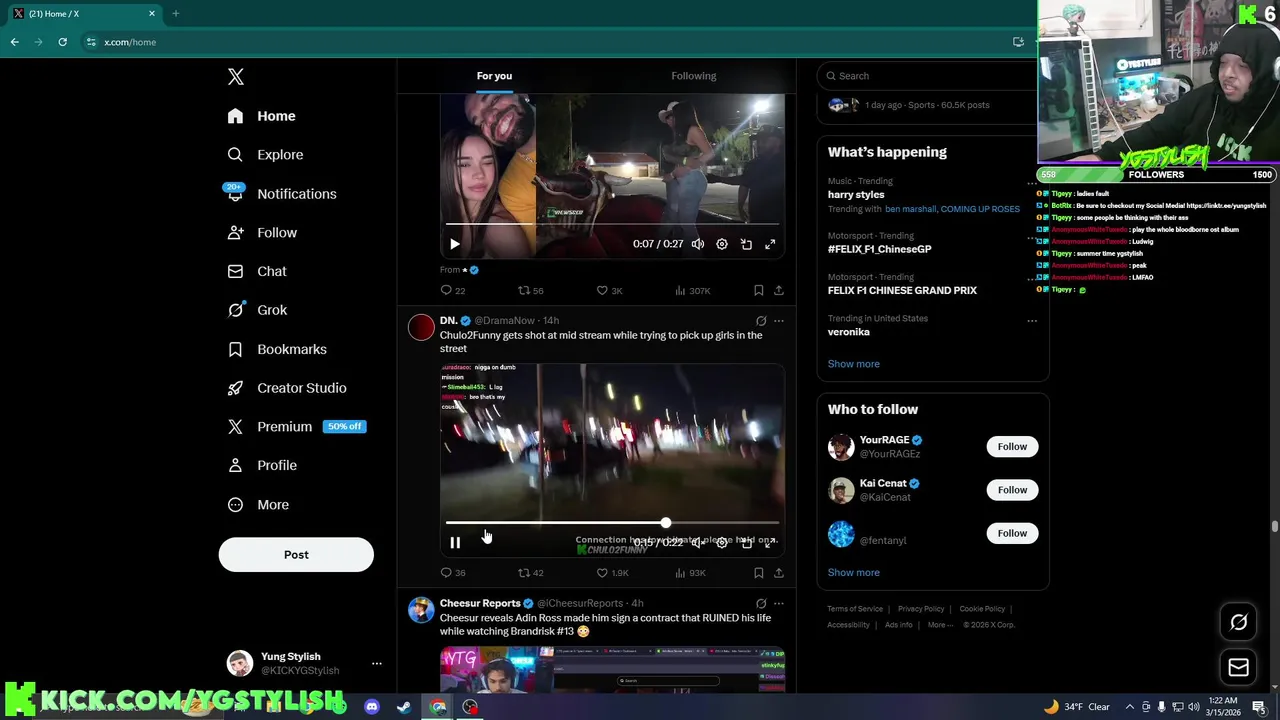1280x720 pixels.
Task: Bookmark the top video post
Action: (x=759, y=290)
